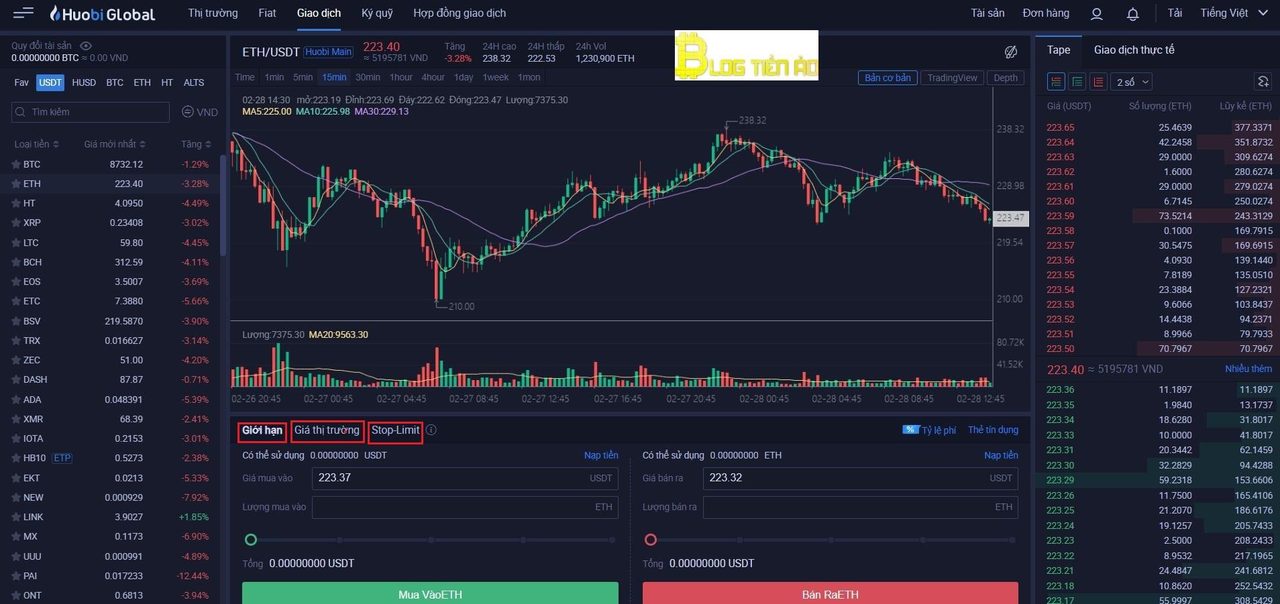Click Nạp tiền link for USDT
Image resolution: width=1280 pixels, height=604 pixels.
[601, 456]
